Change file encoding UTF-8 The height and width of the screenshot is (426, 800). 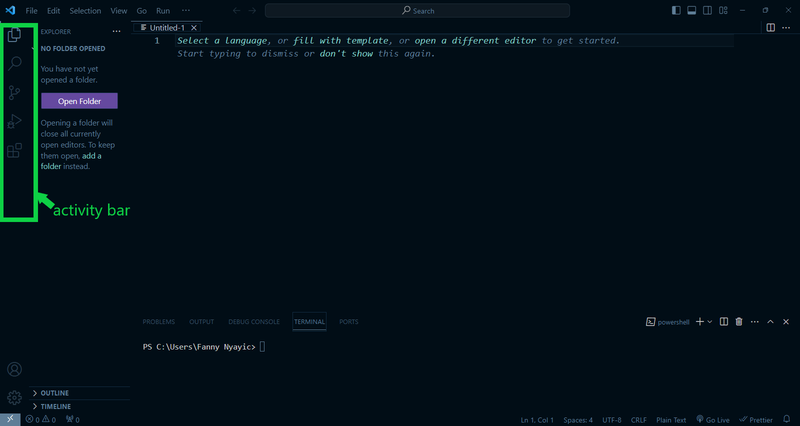(612, 420)
